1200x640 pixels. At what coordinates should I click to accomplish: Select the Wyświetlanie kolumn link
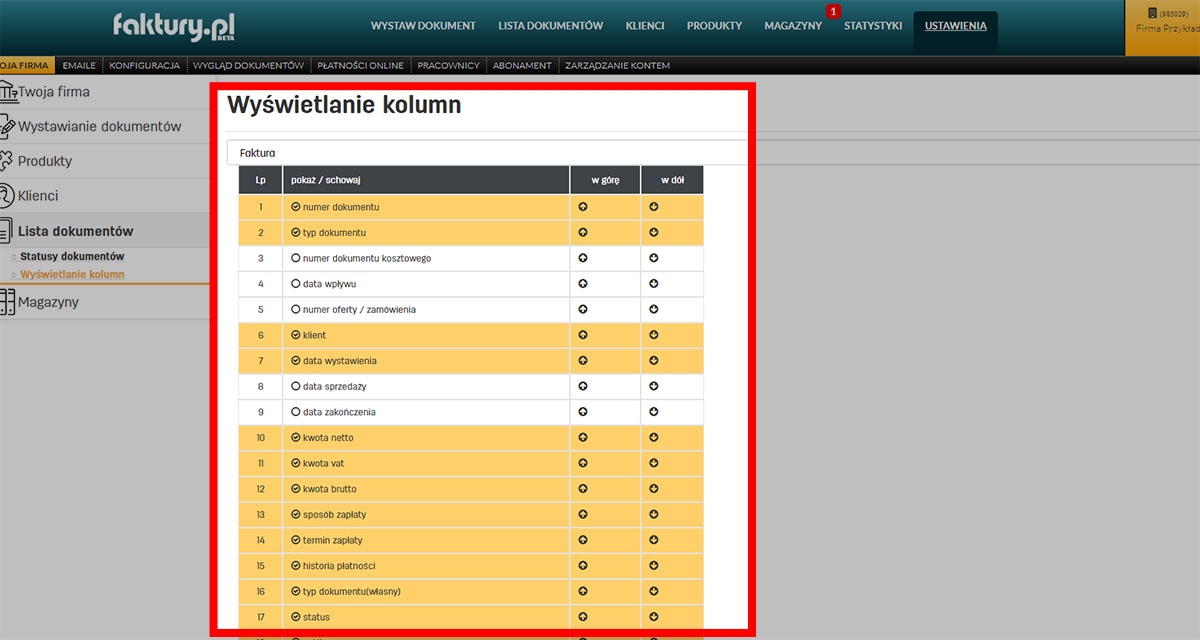pyautogui.click(x=70, y=274)
